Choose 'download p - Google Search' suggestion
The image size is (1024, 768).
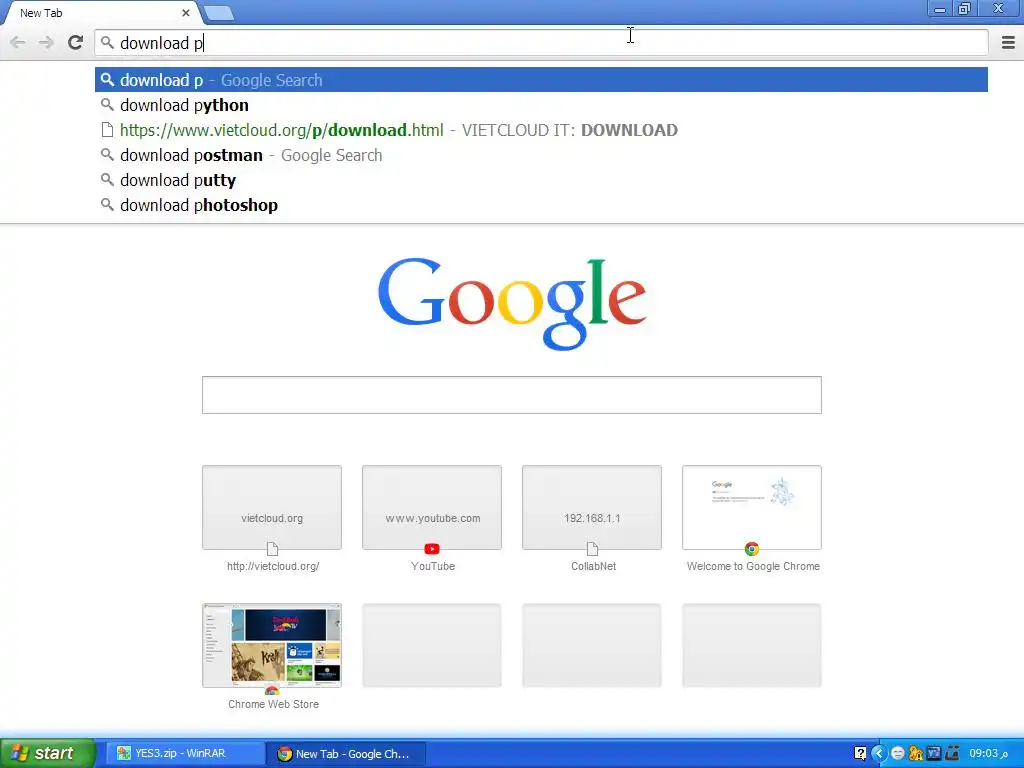coord(541,80)
